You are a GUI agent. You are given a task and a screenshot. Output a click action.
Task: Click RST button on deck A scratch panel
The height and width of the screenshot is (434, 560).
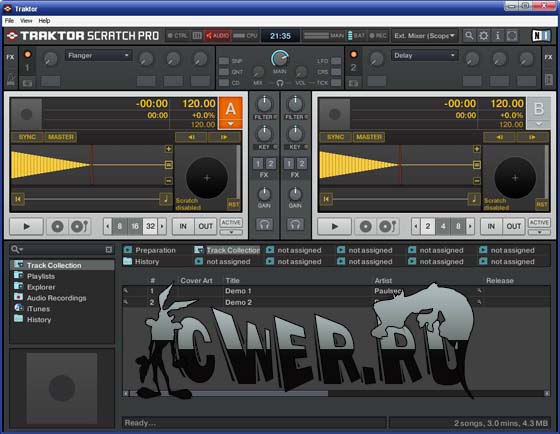point(233,204)
